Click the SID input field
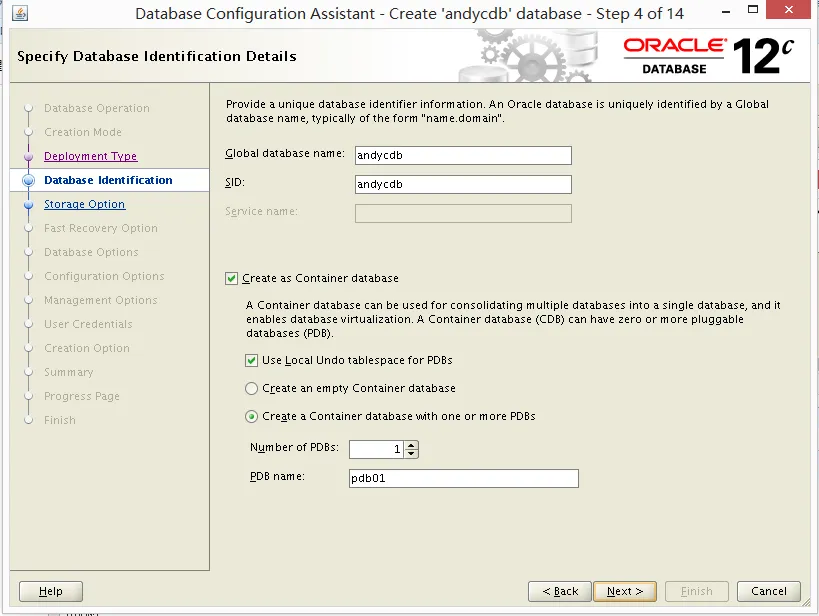 tap(463, 184)
